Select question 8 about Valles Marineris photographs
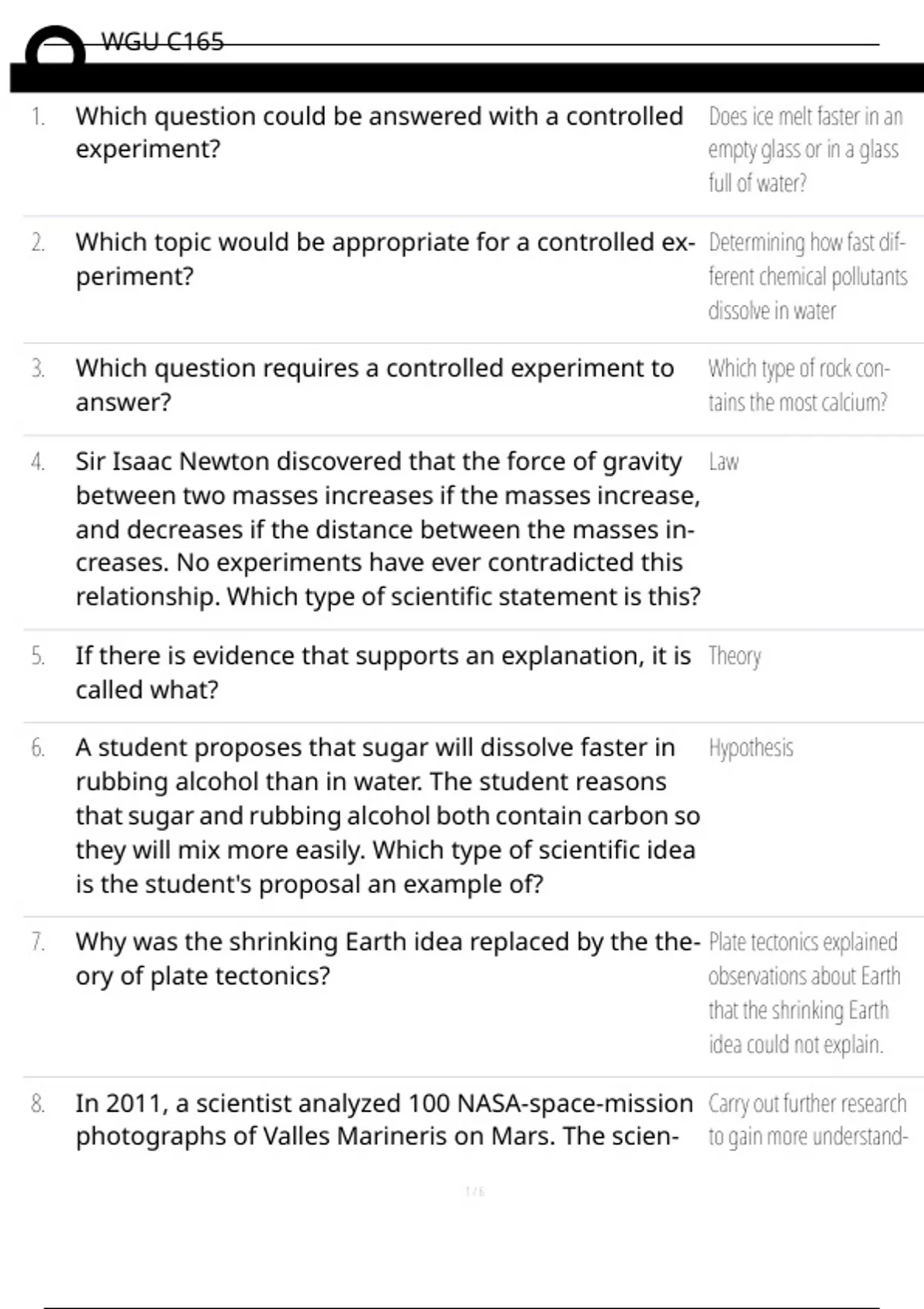Image resolution: width=924 pixels, height=1309 pixels. [384, 1120]
